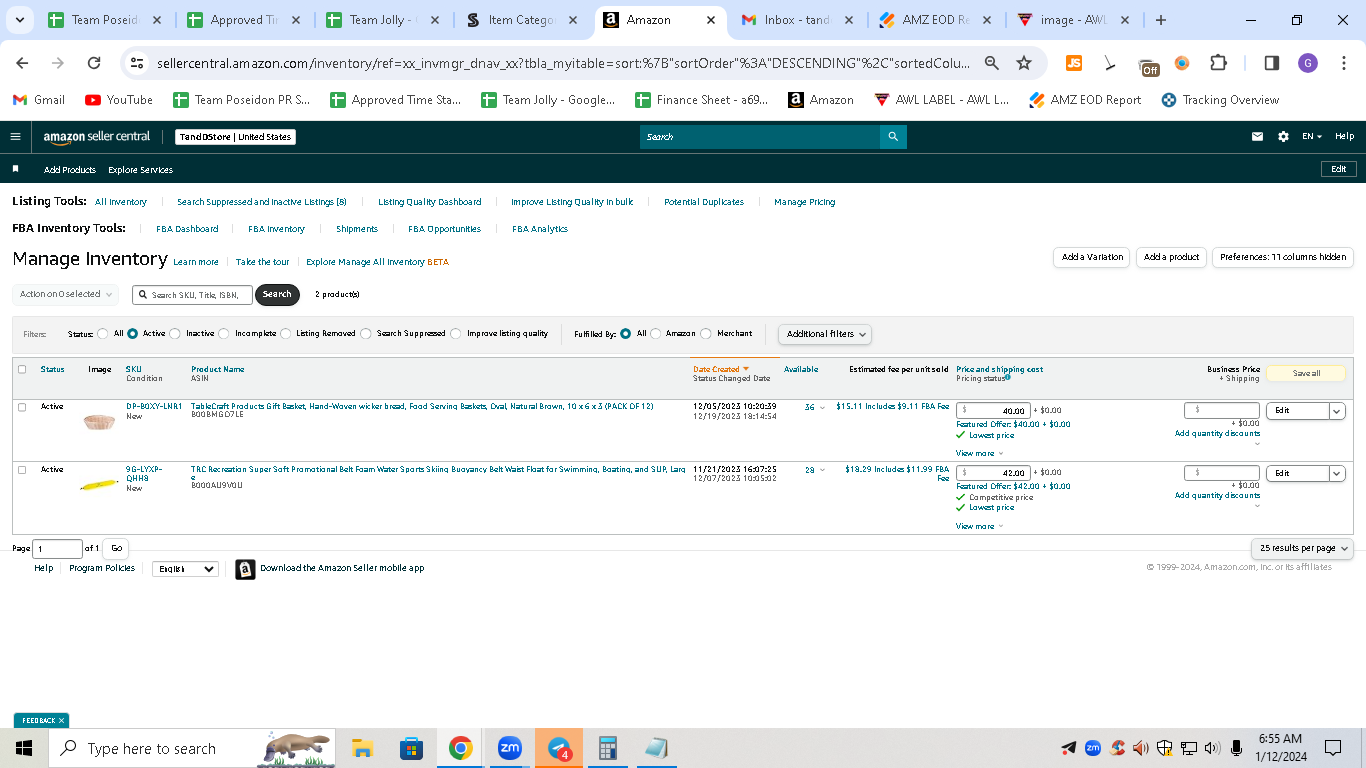The width and height of the screenshot is (1366, 768).
Task: Click the bookmark flag icon beside Add Products
Action: pos(15,169)
